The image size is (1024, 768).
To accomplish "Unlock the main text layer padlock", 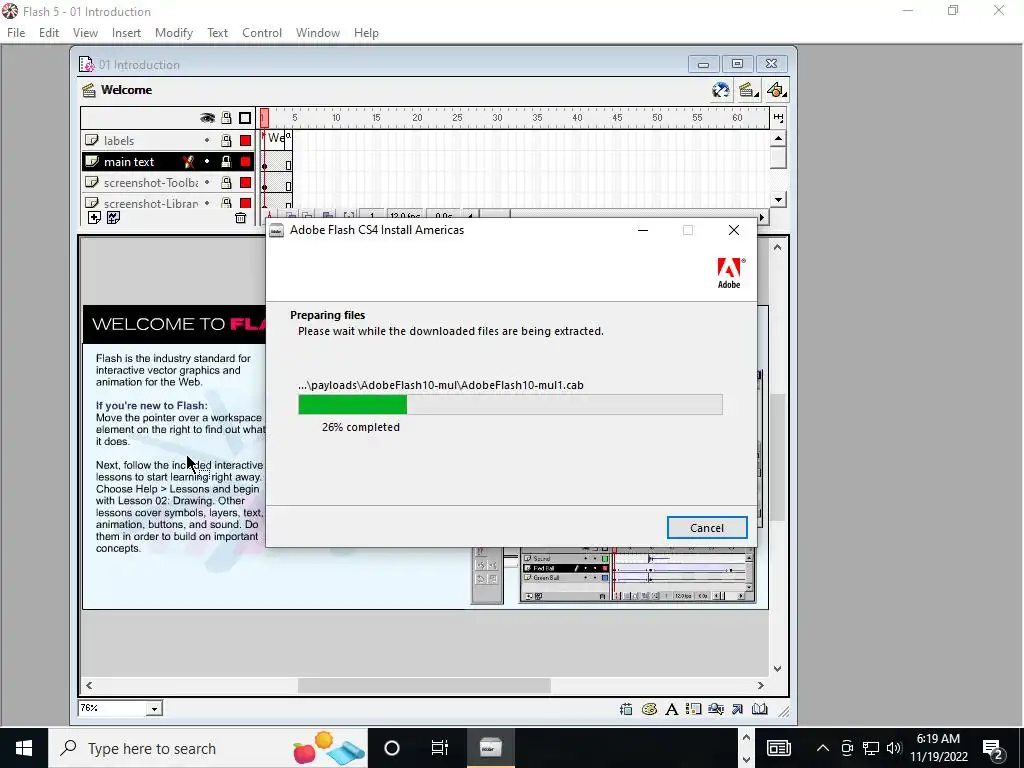I will (x=226, y=161).
